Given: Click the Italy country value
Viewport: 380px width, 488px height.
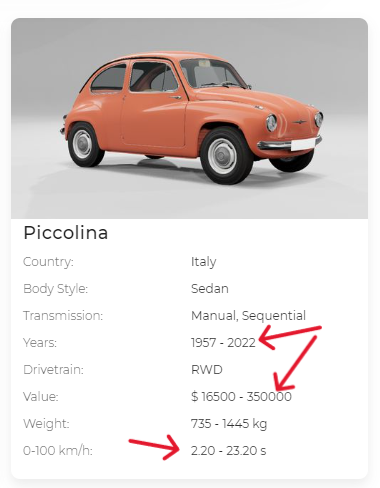Looking at the screenshot, I should pos(203,262).
